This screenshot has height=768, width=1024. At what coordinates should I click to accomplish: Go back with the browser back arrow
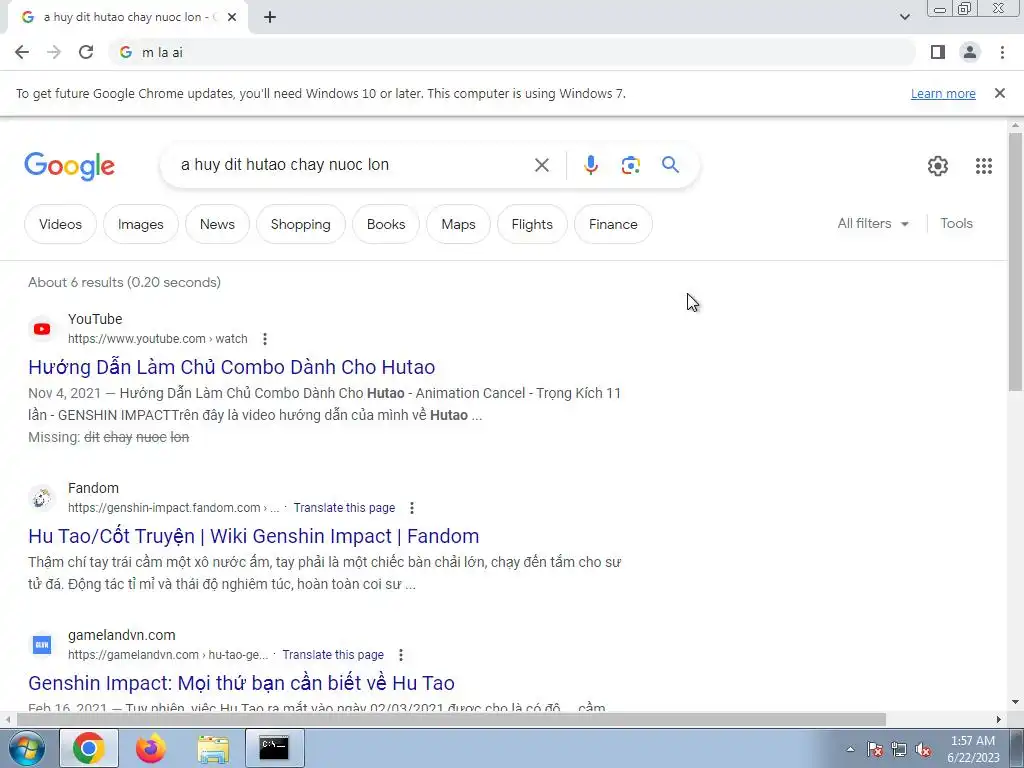tap(22, 52)
